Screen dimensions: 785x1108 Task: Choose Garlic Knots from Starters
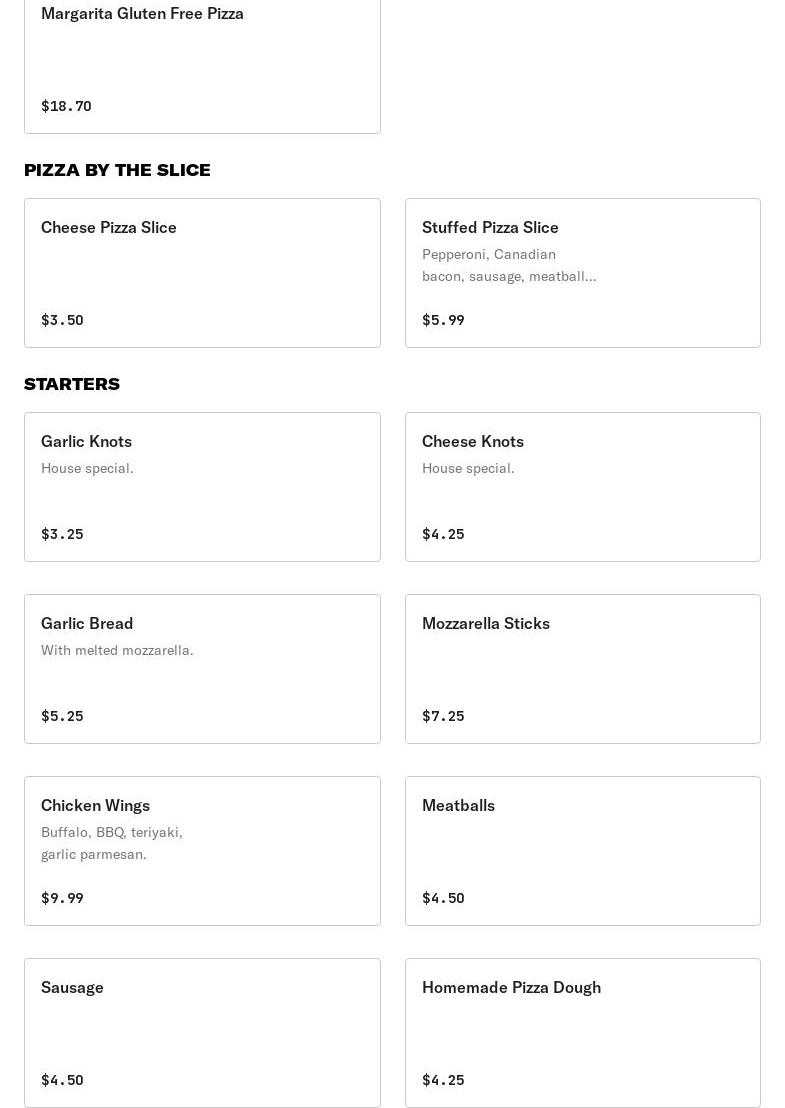point(202,487)
